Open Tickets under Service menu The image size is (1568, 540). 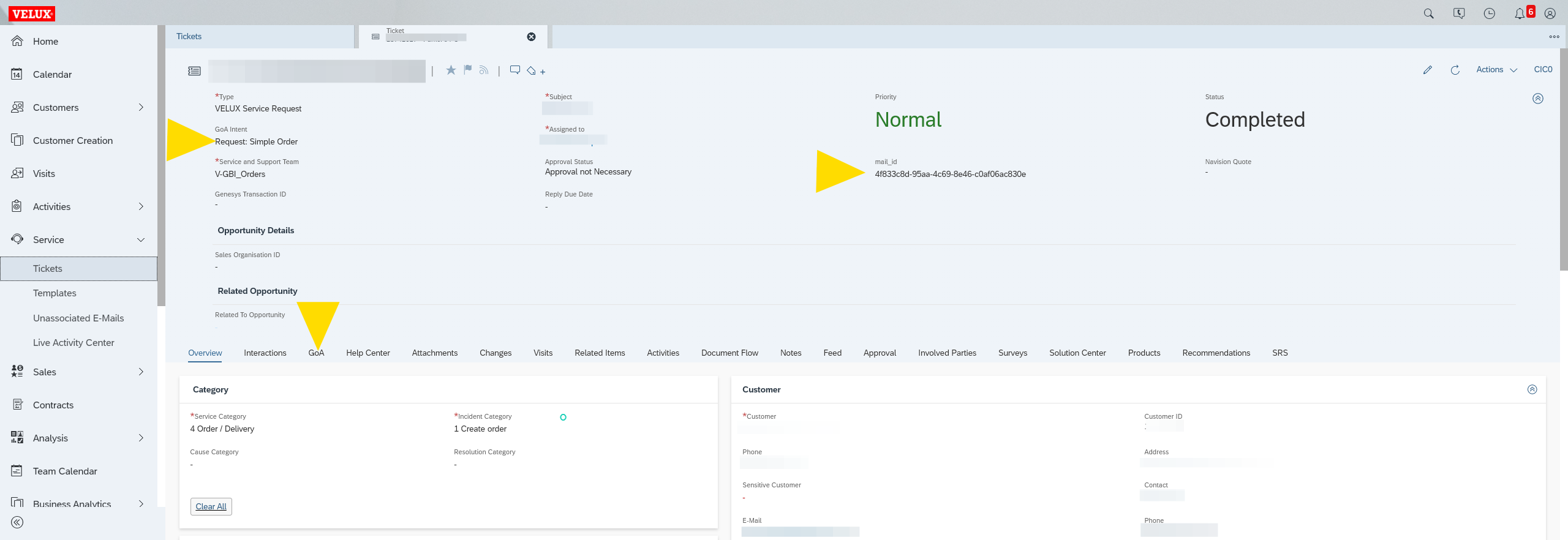[78, 269]
